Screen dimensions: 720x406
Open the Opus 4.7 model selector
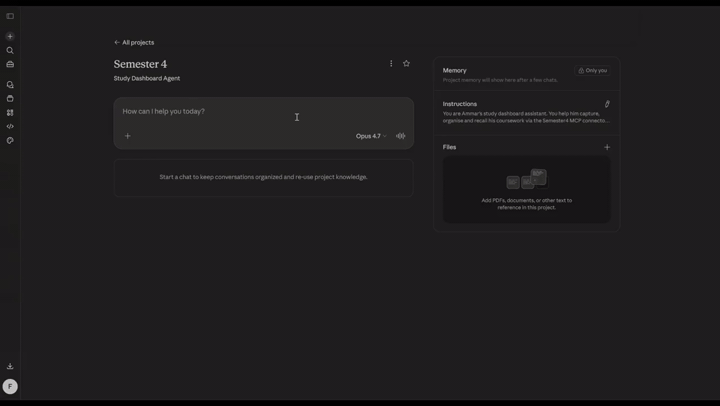click(371, 136)
